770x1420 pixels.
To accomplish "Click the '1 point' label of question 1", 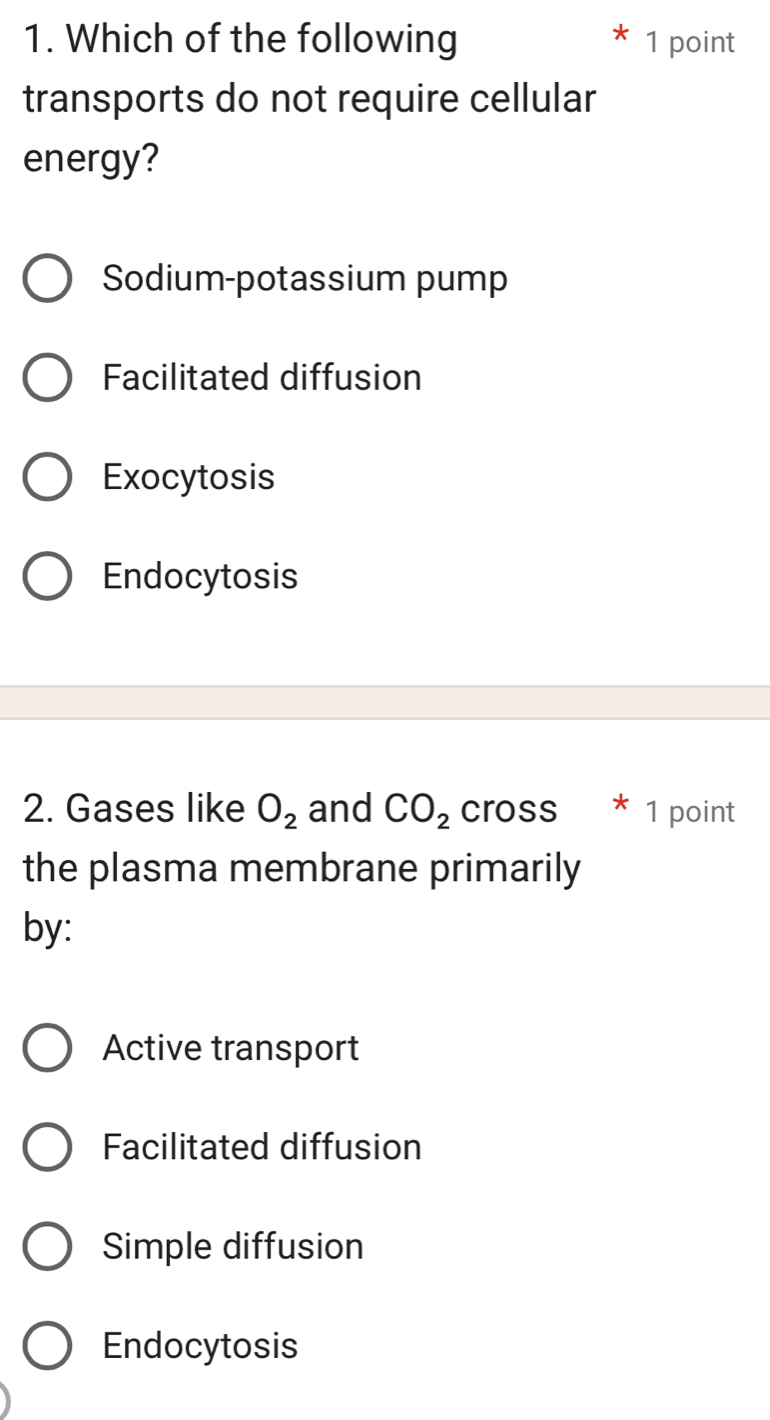I will click(690, 43).
